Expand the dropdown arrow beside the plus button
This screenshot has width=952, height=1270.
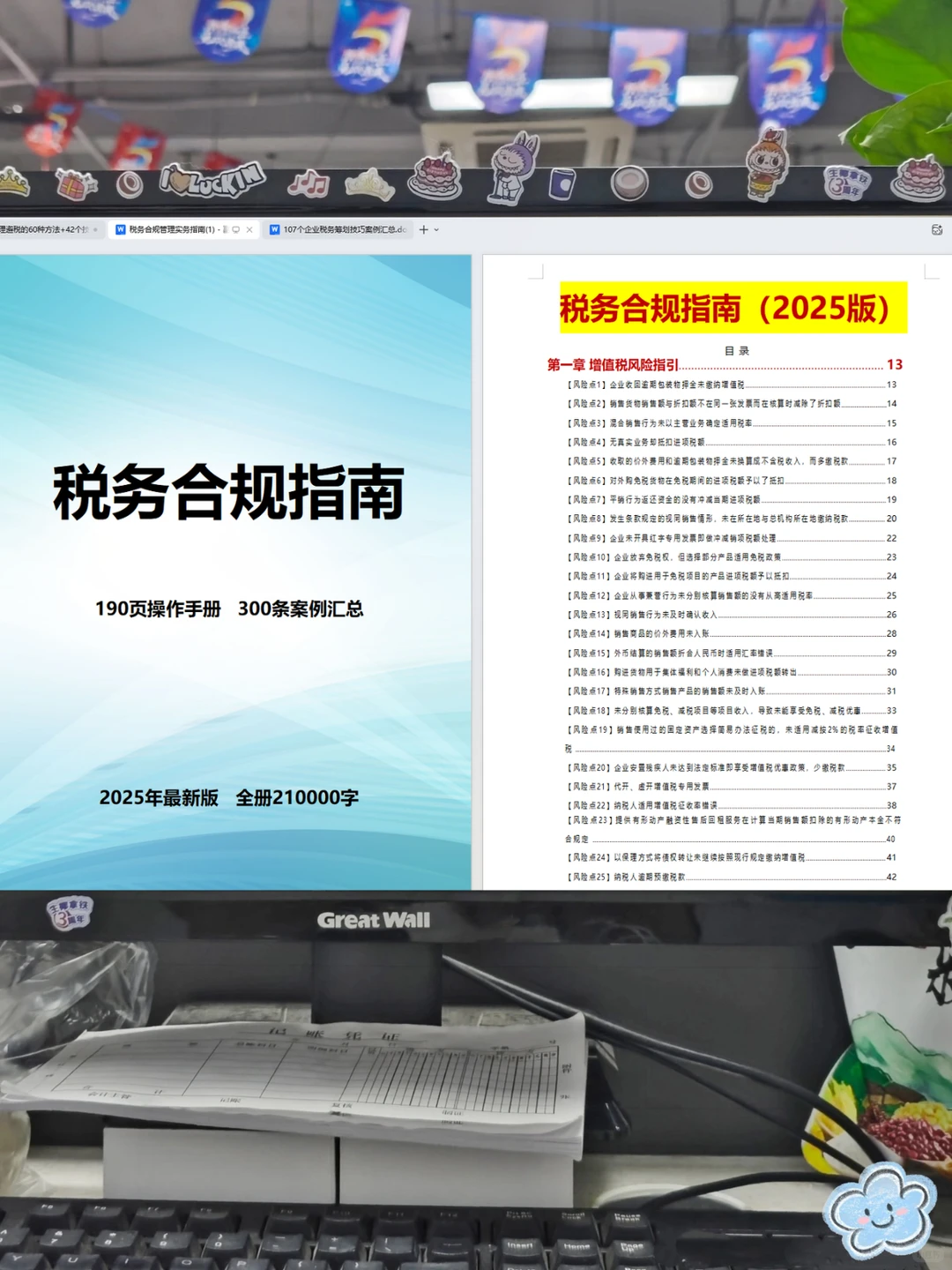point(436,229)
